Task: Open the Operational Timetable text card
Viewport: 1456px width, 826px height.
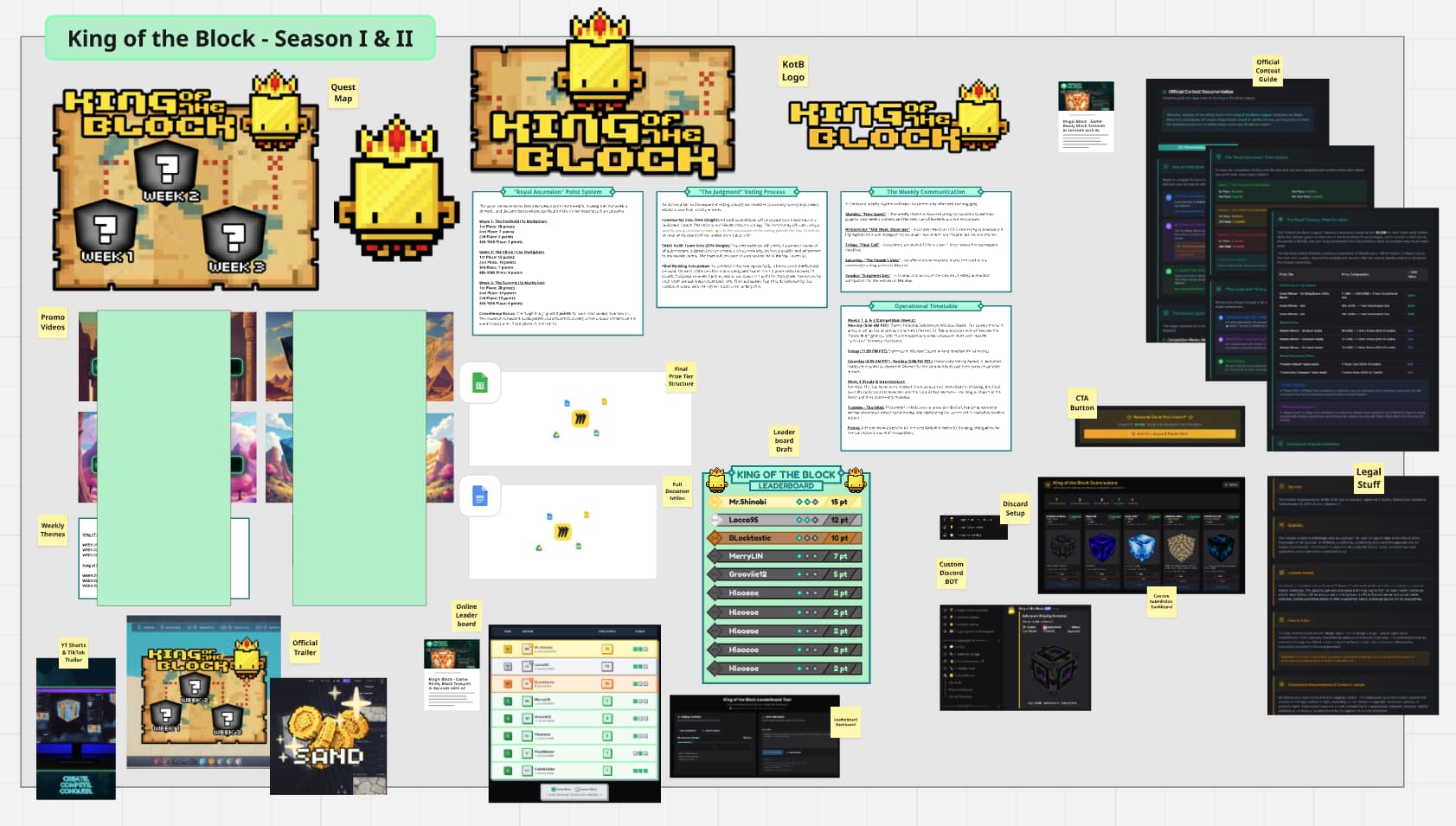Action: click(x=926, y=376)
